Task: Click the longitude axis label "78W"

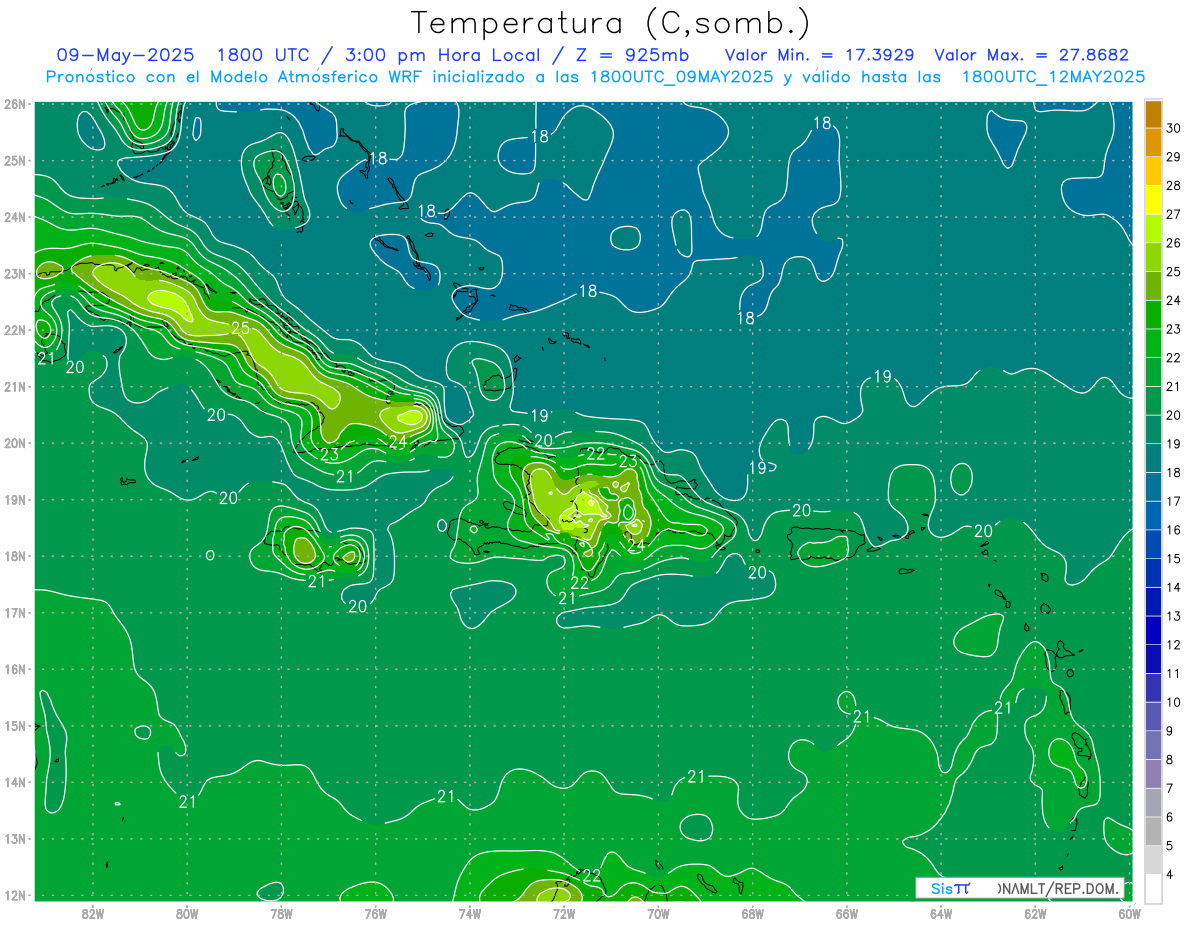Action: click(x=281, y=912)
